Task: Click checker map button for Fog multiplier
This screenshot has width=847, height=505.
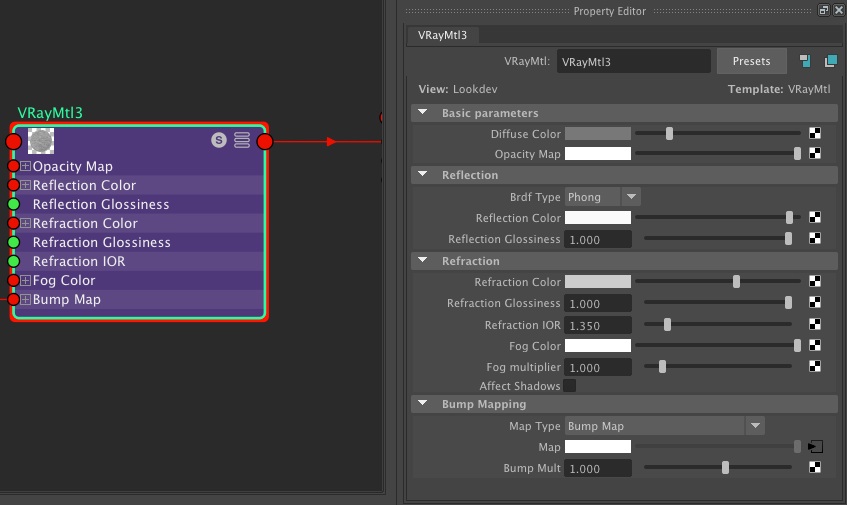Action: point(815,366)
